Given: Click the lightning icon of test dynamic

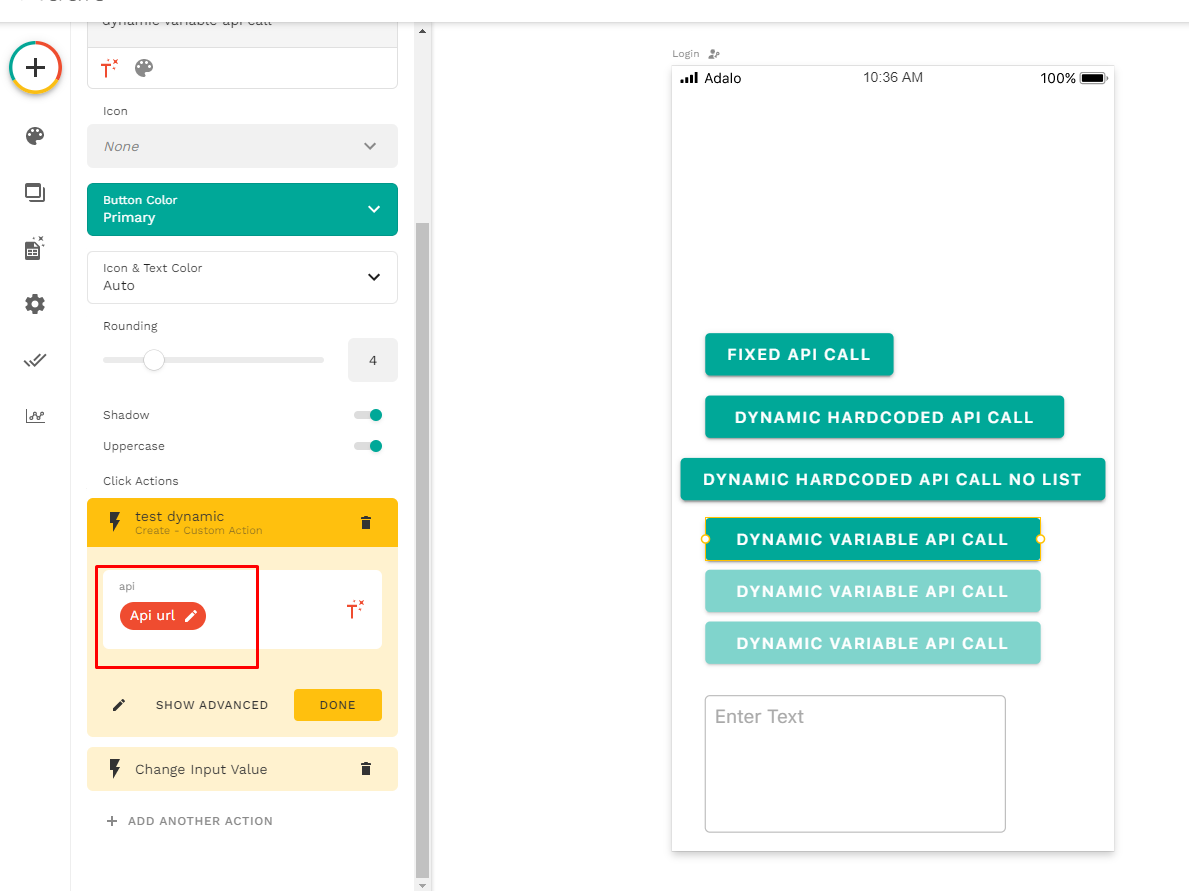Looking at the screenshot, I should [x=115, y=522].
